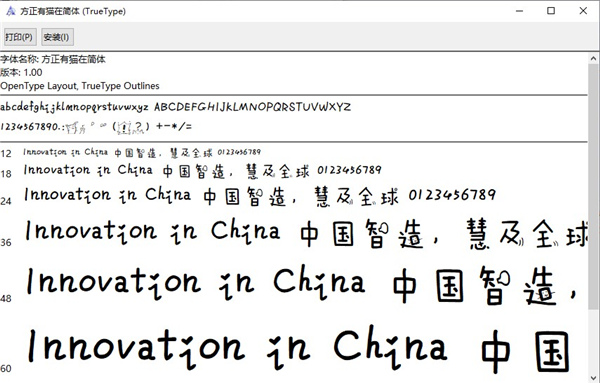
Task: Click the scrollbar up arrow
Action: 593,59
